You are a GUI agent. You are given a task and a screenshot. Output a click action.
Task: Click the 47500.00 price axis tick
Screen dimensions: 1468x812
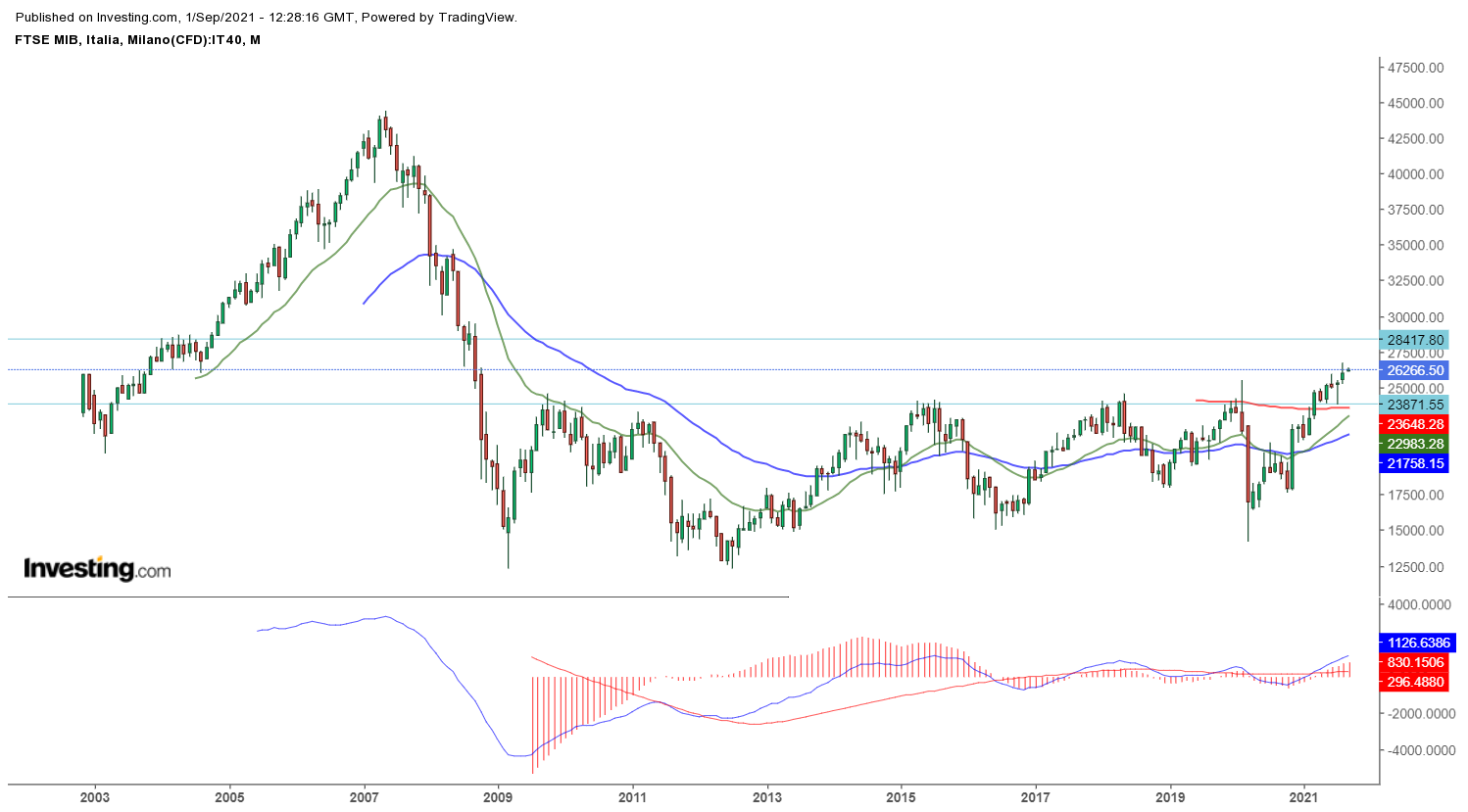tap(1415, 68)
